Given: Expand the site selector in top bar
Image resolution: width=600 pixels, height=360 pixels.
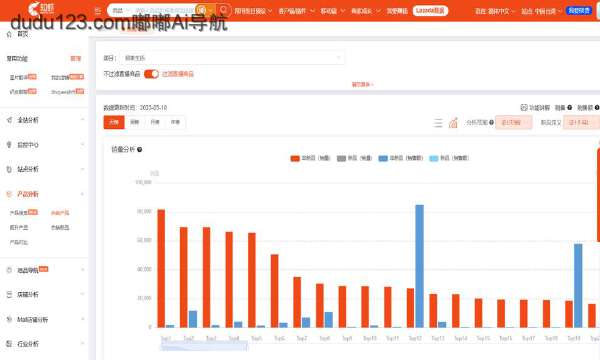Looking at the screenshot, I should [541, 11].
